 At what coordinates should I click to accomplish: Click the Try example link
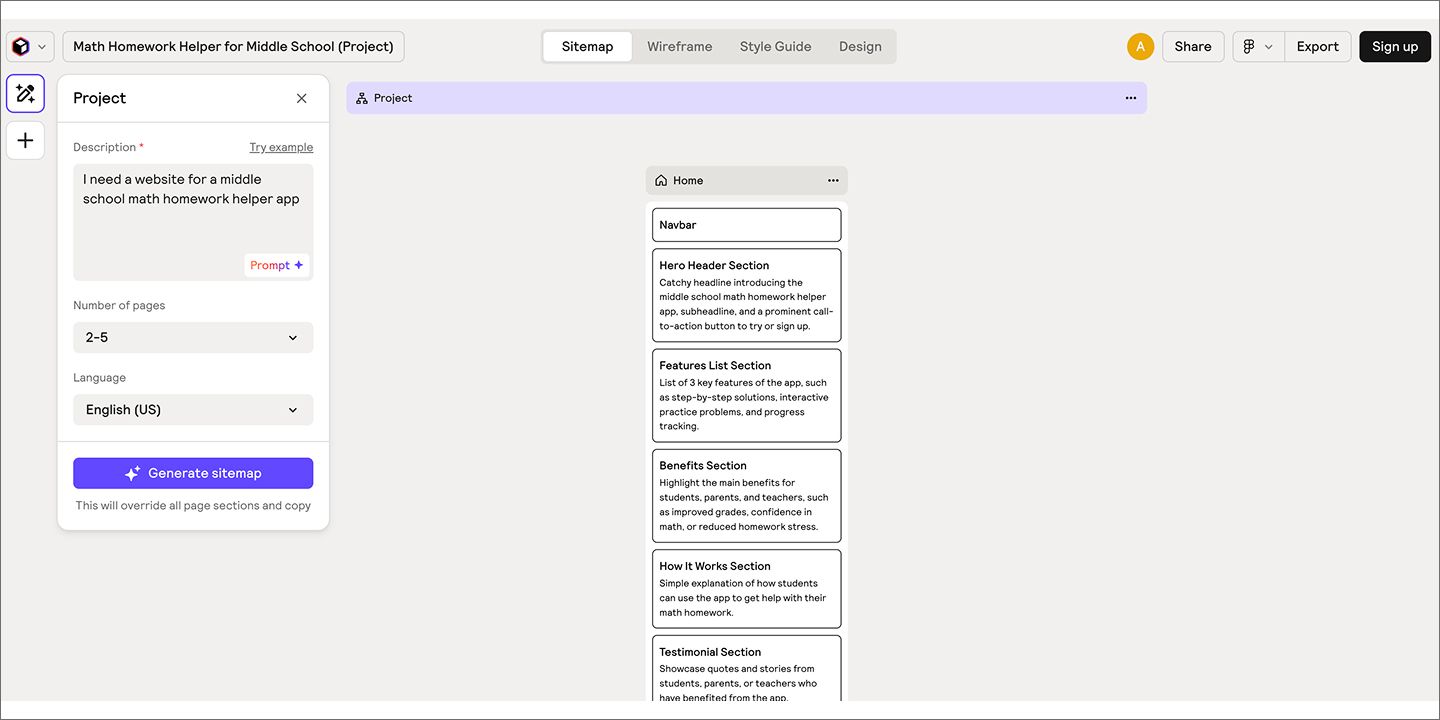[x=281, y=146]
